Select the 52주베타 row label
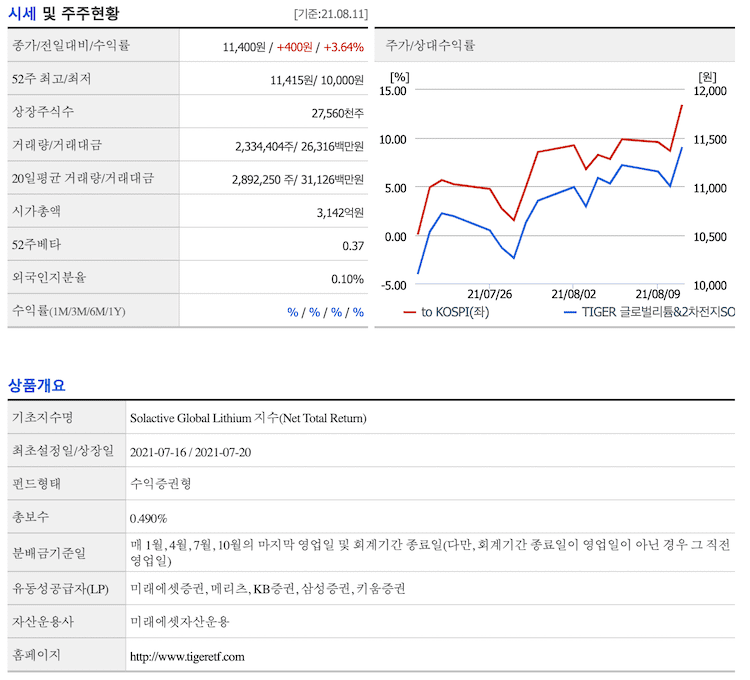The image size is (750, 680). click(36, 244)
